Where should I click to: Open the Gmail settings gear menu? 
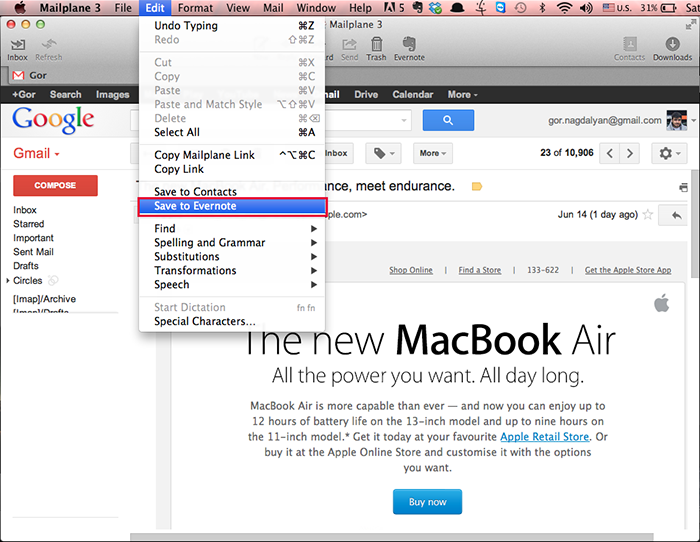coord(670,153)
